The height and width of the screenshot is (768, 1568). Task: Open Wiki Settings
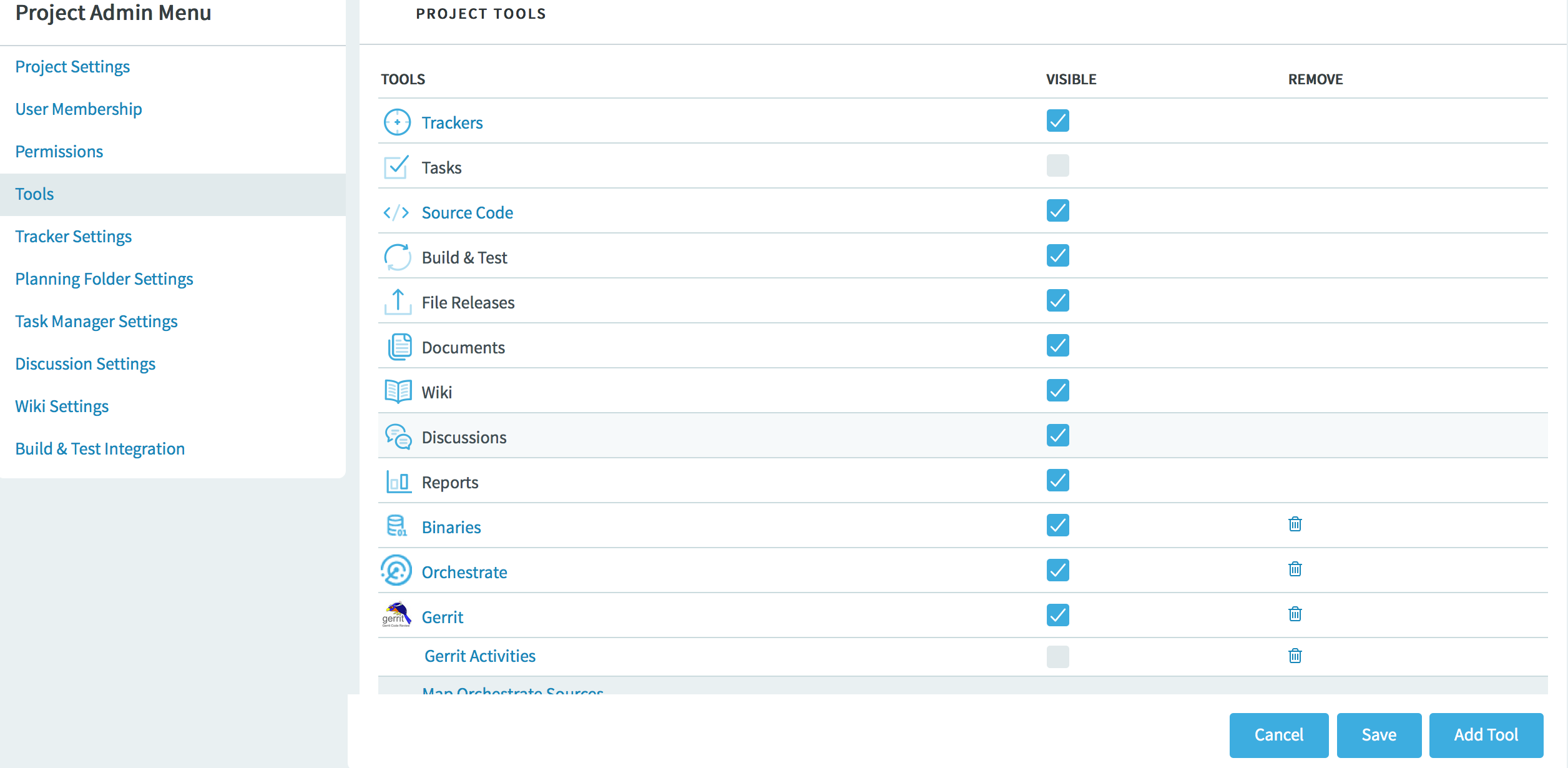(x=62, y=406)
